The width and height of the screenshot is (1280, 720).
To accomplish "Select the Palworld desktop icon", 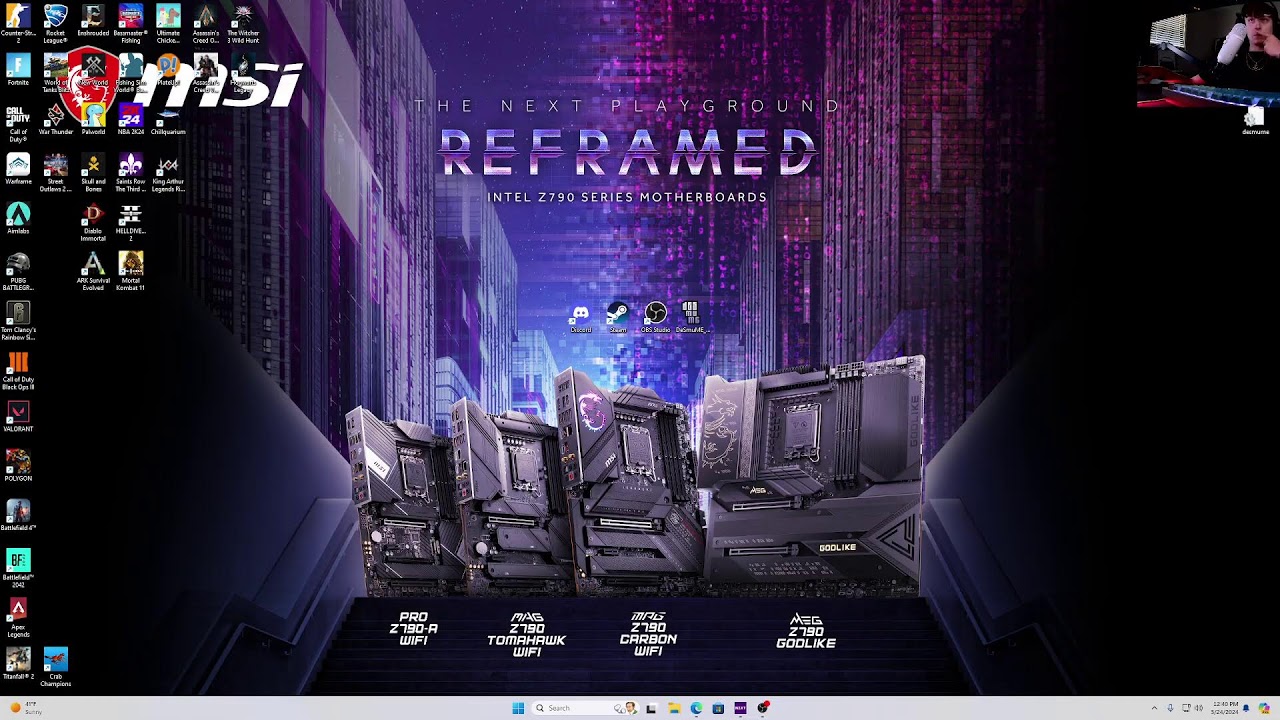I will 93,120.
